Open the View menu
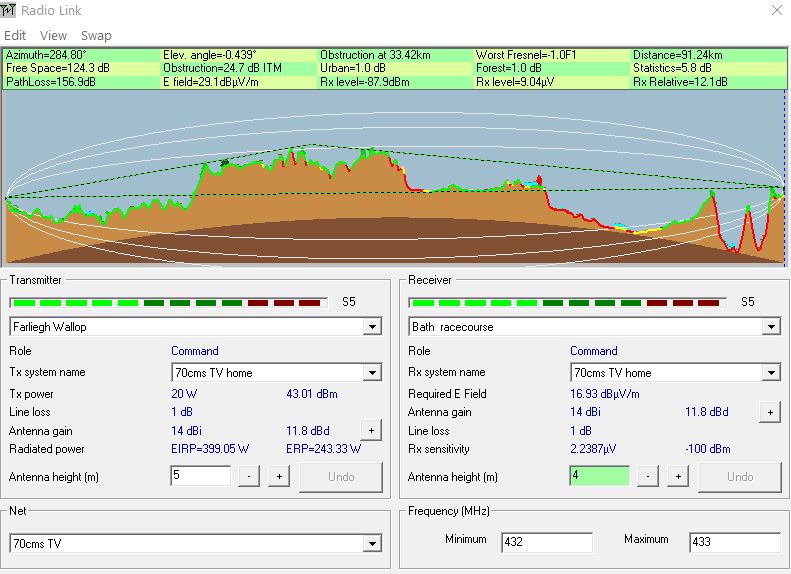Screen dimensions: 791x574 [53, 36]
